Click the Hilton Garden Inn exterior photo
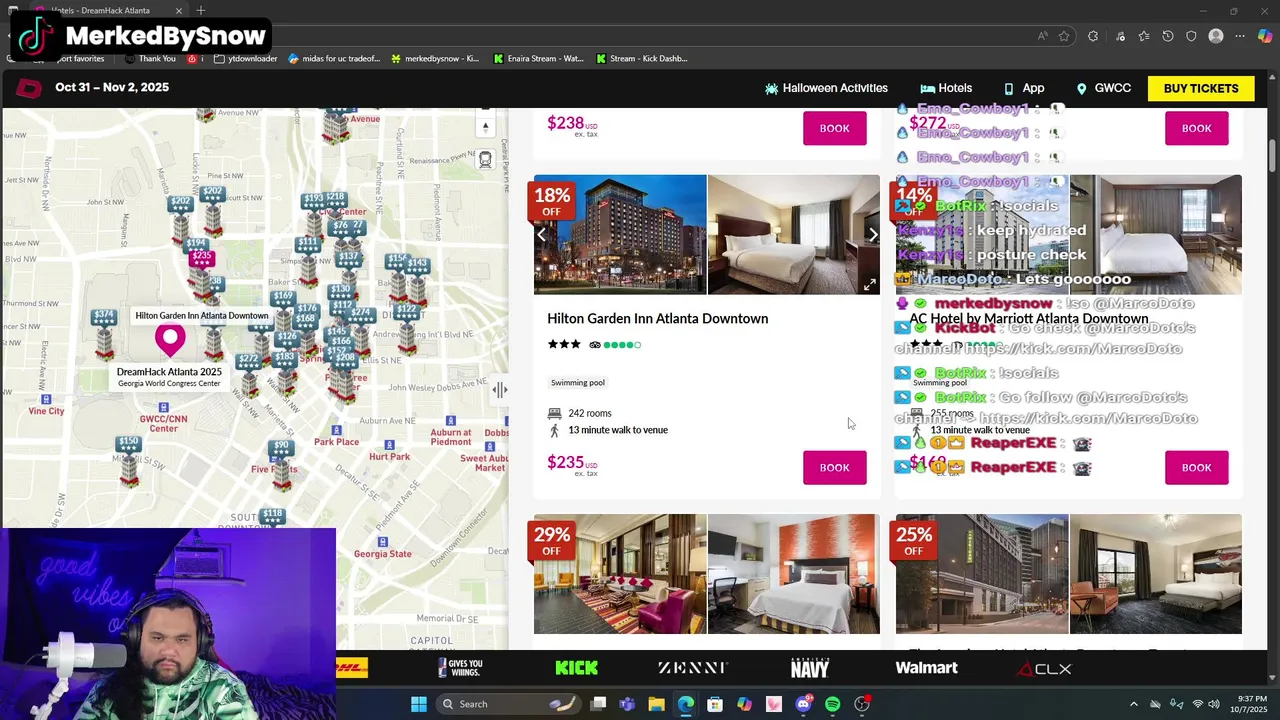The image size is (1280, 720). (x=620, y=235)
